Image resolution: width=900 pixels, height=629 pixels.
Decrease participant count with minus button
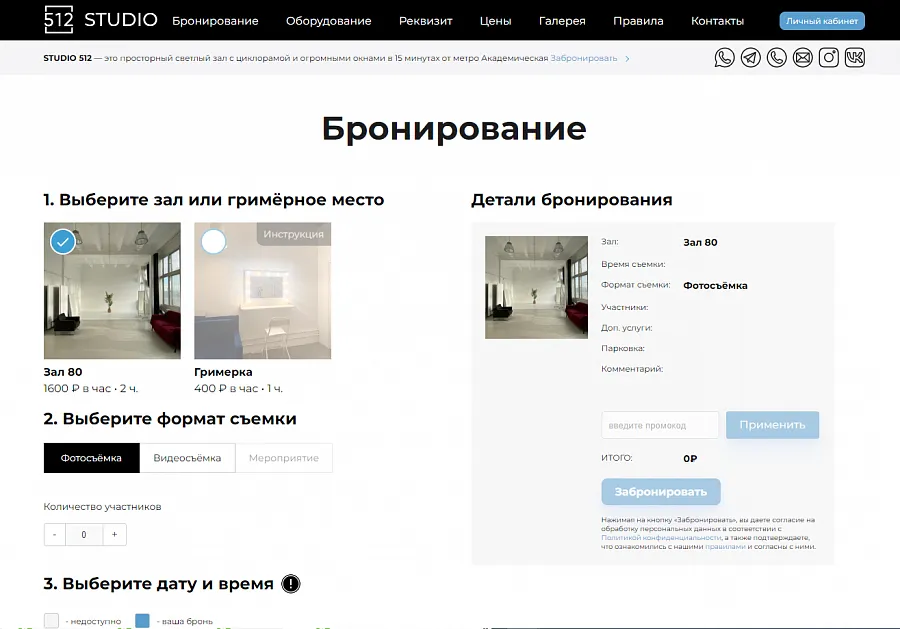click(x=55, y=534)
